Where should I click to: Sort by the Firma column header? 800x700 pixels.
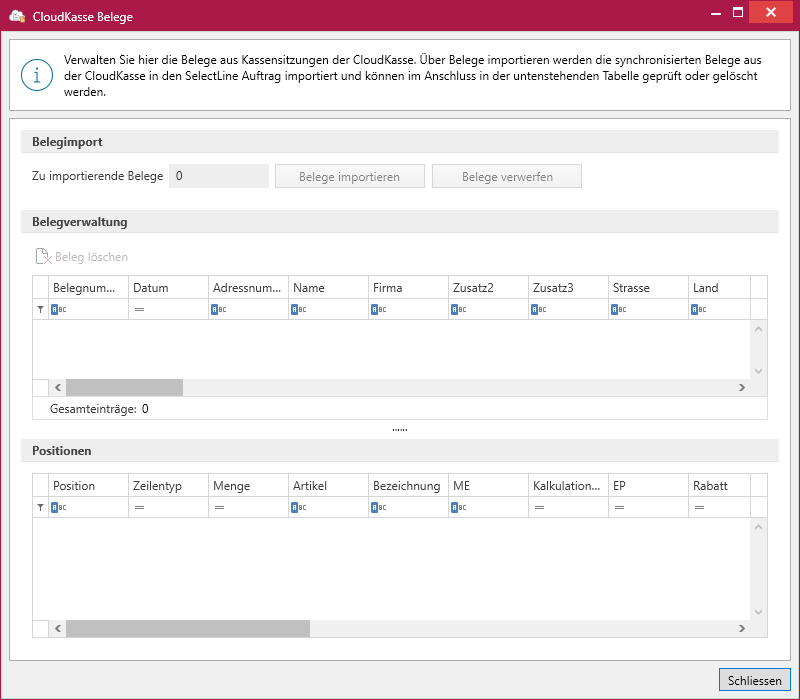click(x=409, y=287)
